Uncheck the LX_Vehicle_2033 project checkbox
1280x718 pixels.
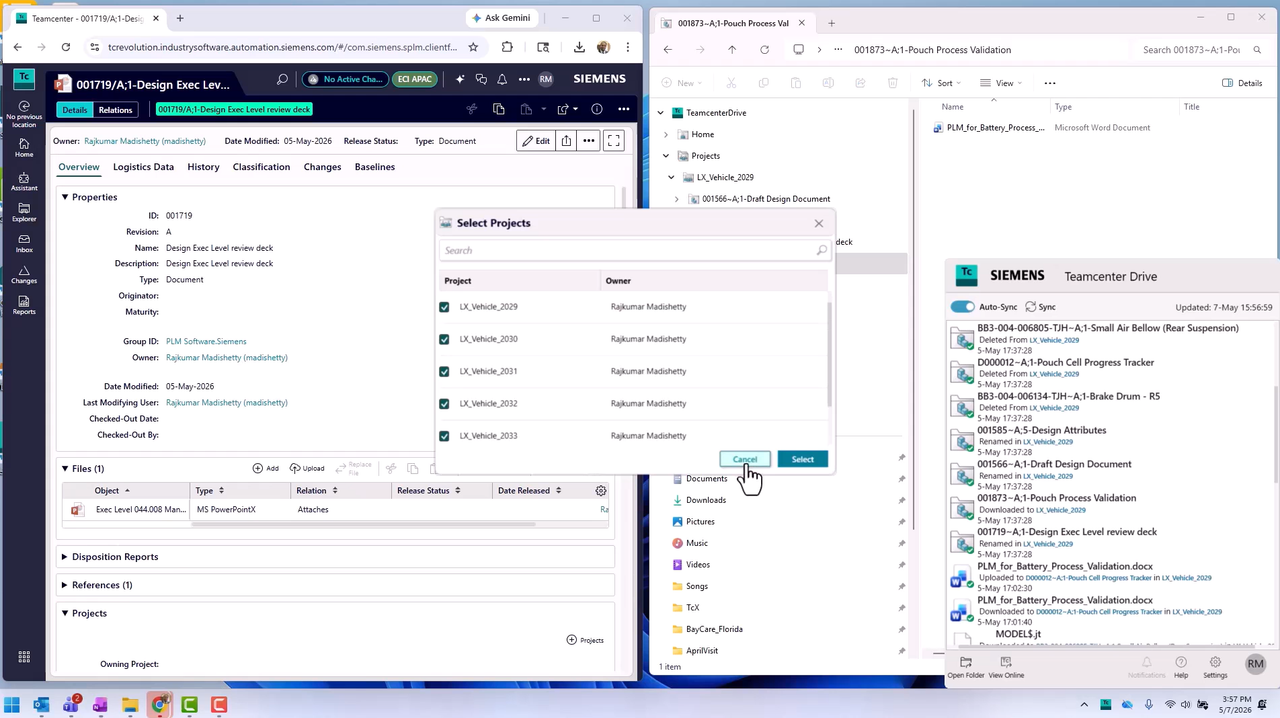[444, 436]
